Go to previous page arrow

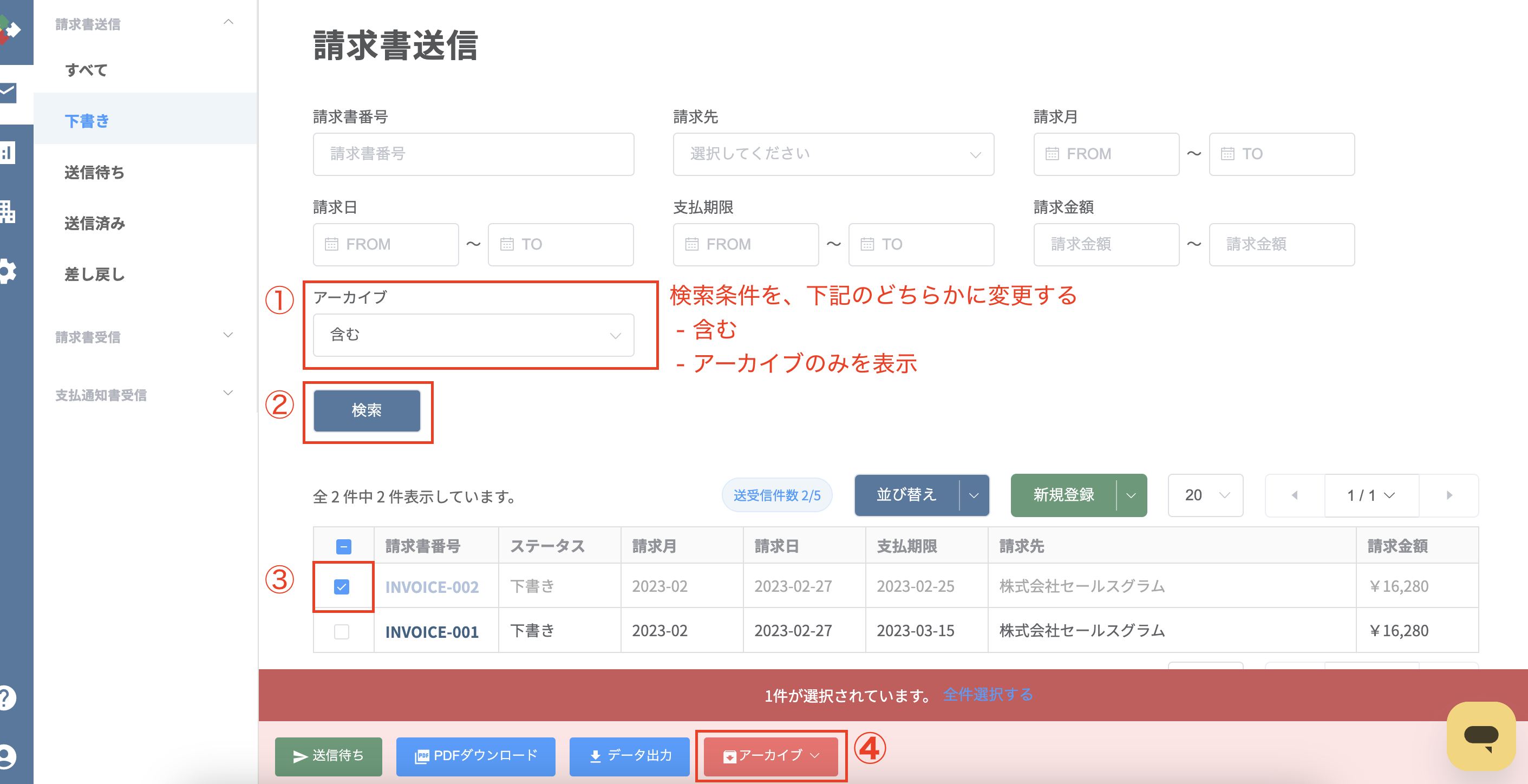[1294, 495]
